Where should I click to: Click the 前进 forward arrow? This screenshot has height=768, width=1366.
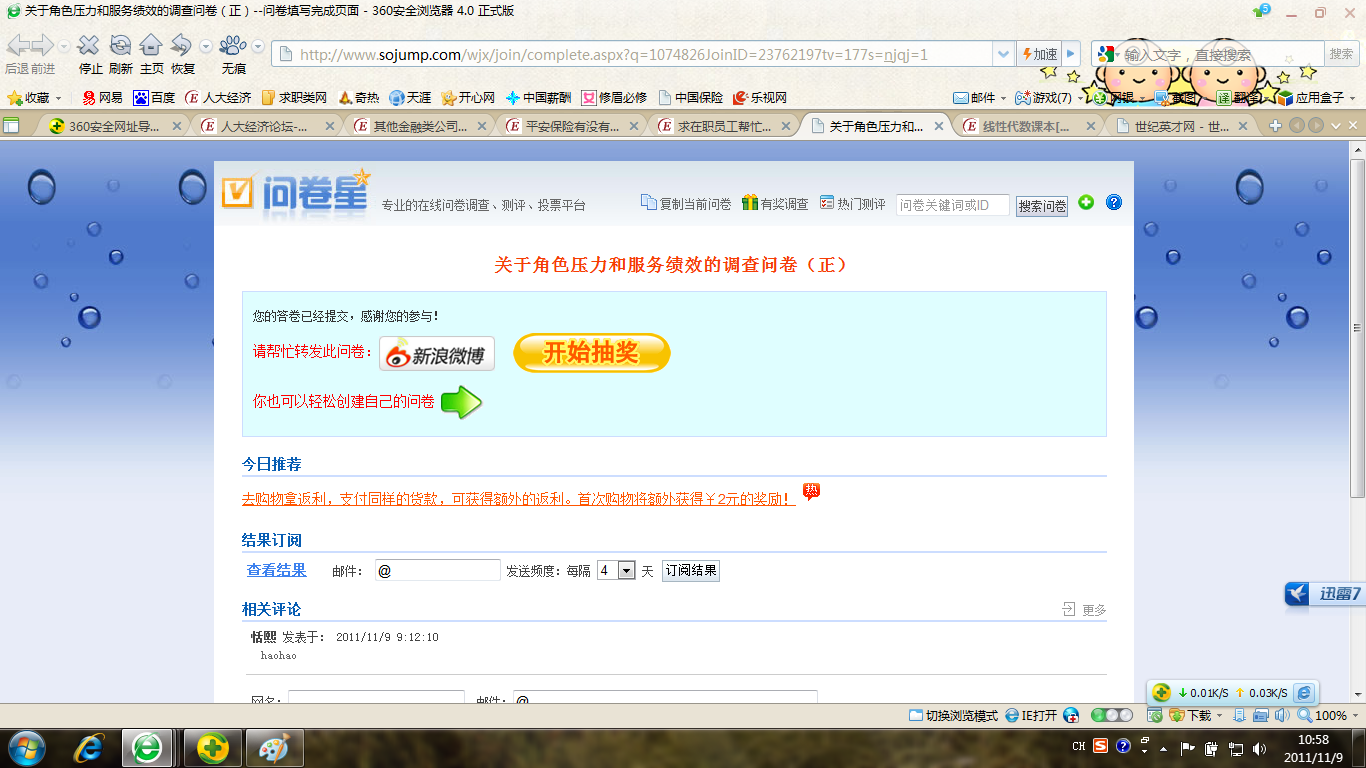pos(42,45)
